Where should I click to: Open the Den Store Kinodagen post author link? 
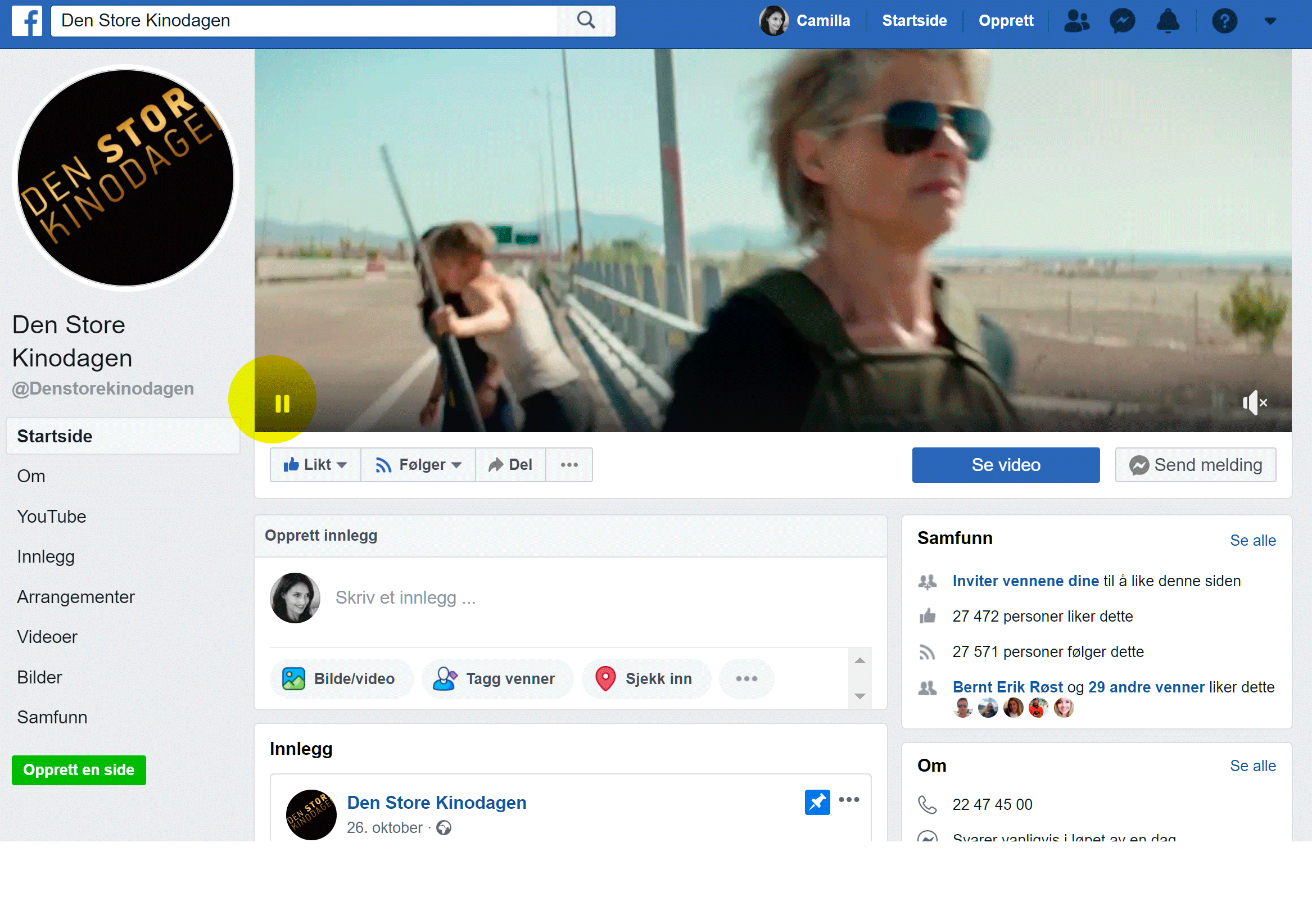(x=437, y=802)
